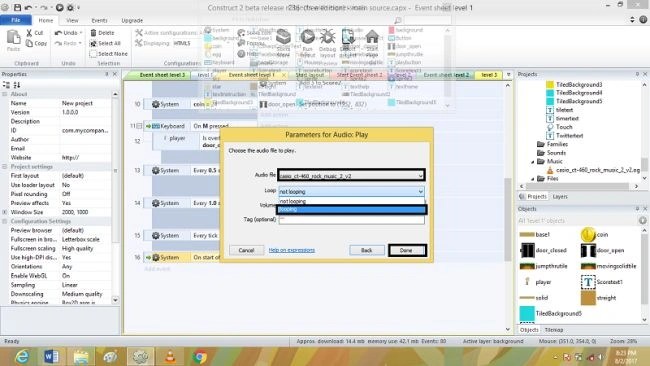Click the Back button in dialog
650x366 pixels.
coord(367,250)
